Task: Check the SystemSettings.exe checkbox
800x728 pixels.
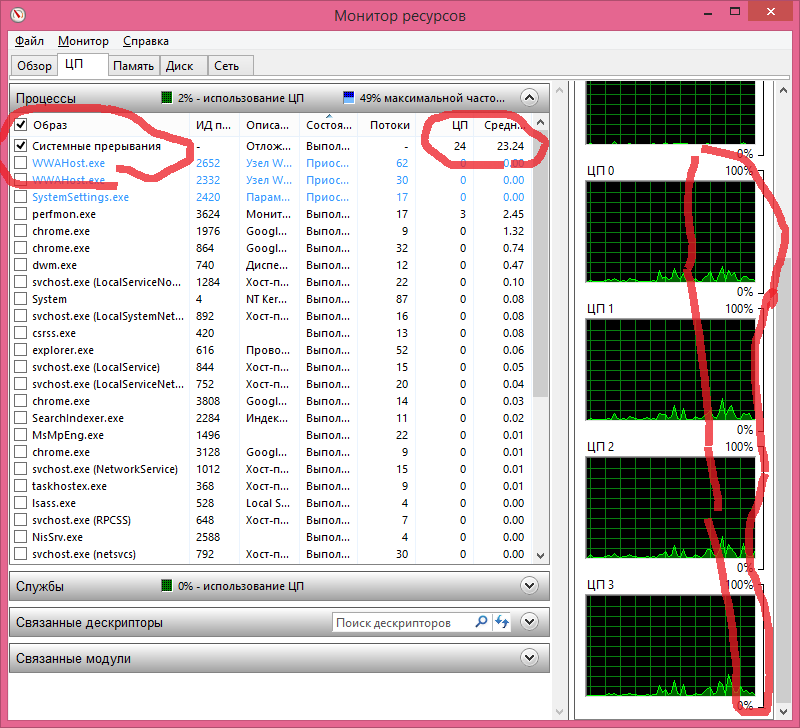Action: coord(20,197)
